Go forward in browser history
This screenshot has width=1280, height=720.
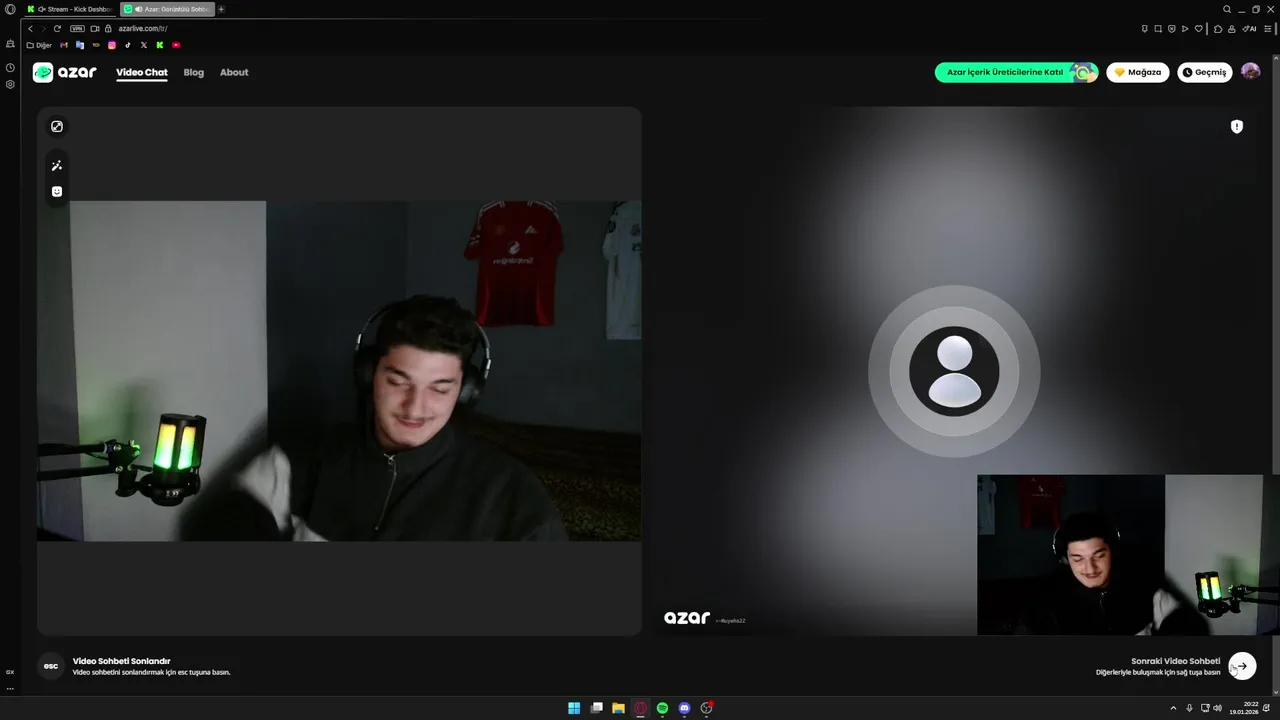point(43,29)
